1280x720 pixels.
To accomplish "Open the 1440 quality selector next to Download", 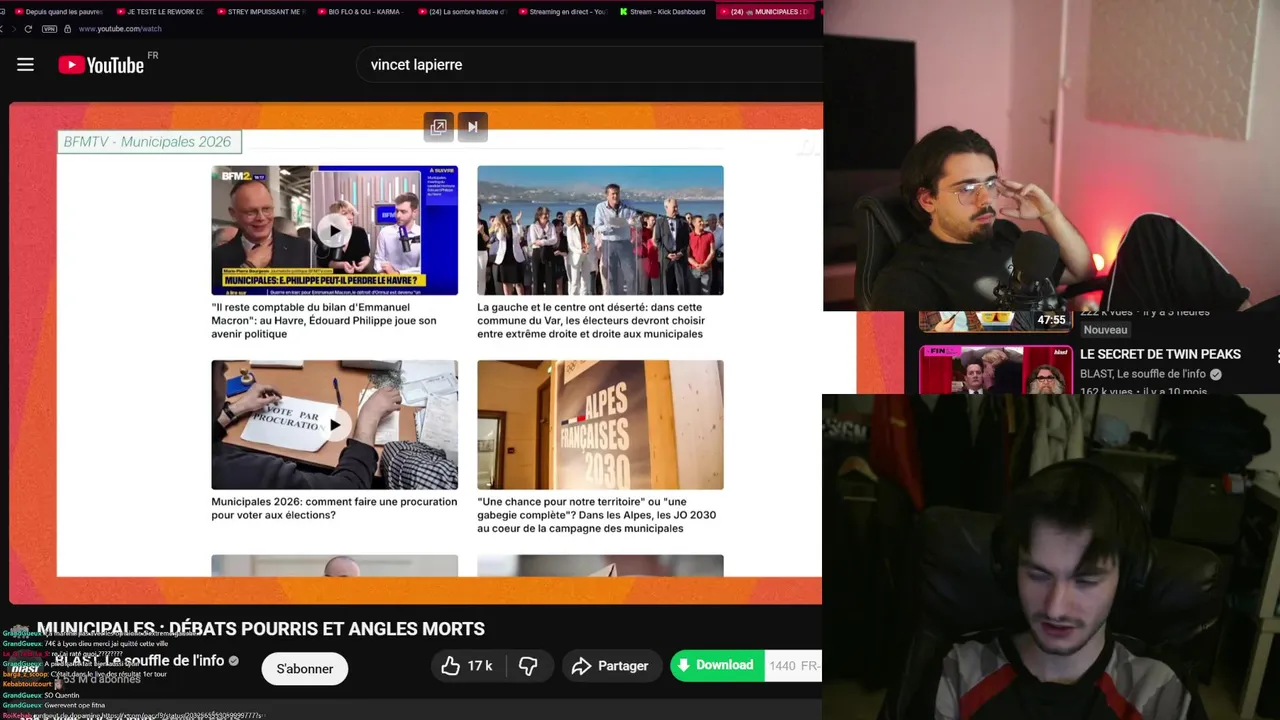I will click(x=794, y=666).
